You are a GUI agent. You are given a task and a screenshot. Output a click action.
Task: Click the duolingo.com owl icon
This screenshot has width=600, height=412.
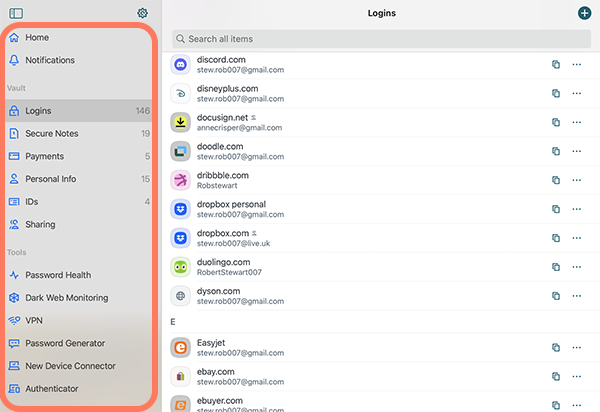click(x=180, y=267)
